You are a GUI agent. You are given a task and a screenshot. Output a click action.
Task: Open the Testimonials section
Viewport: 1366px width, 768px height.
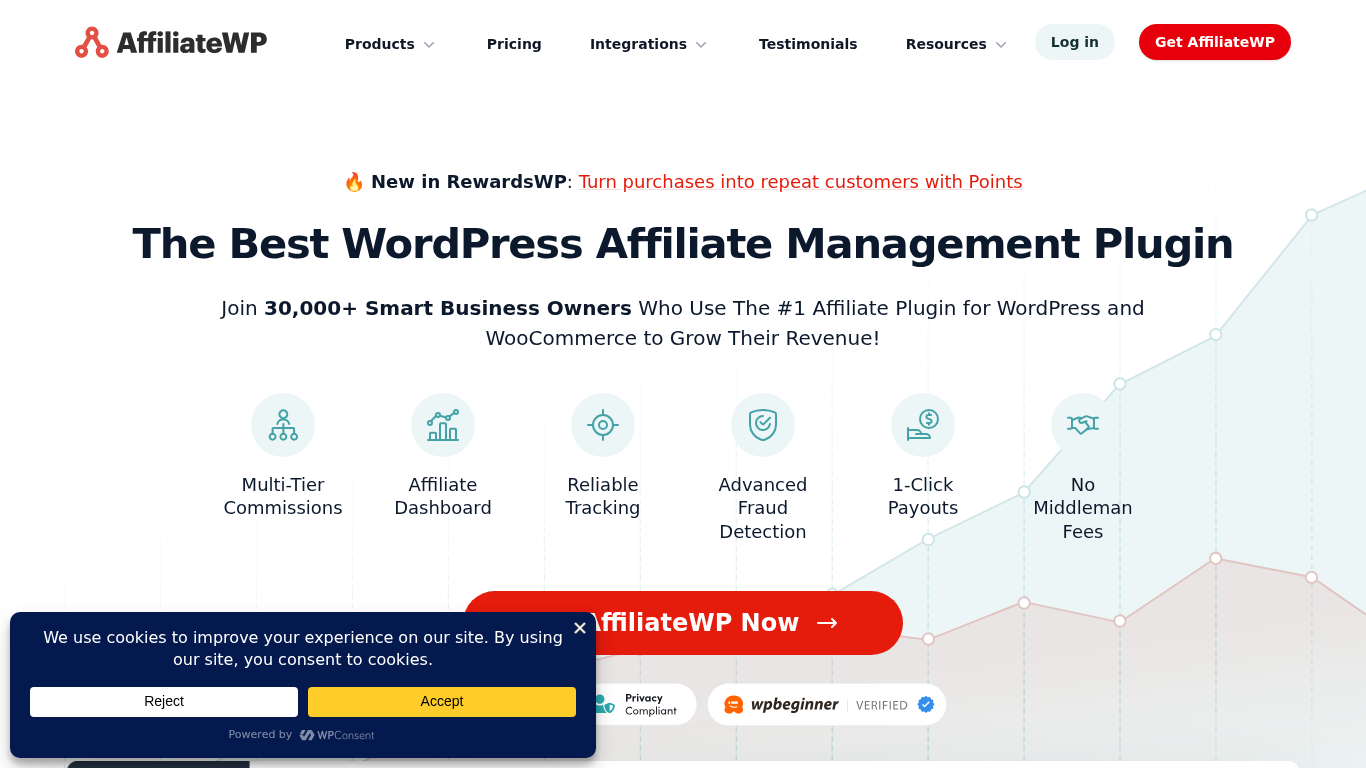[808, 44]
